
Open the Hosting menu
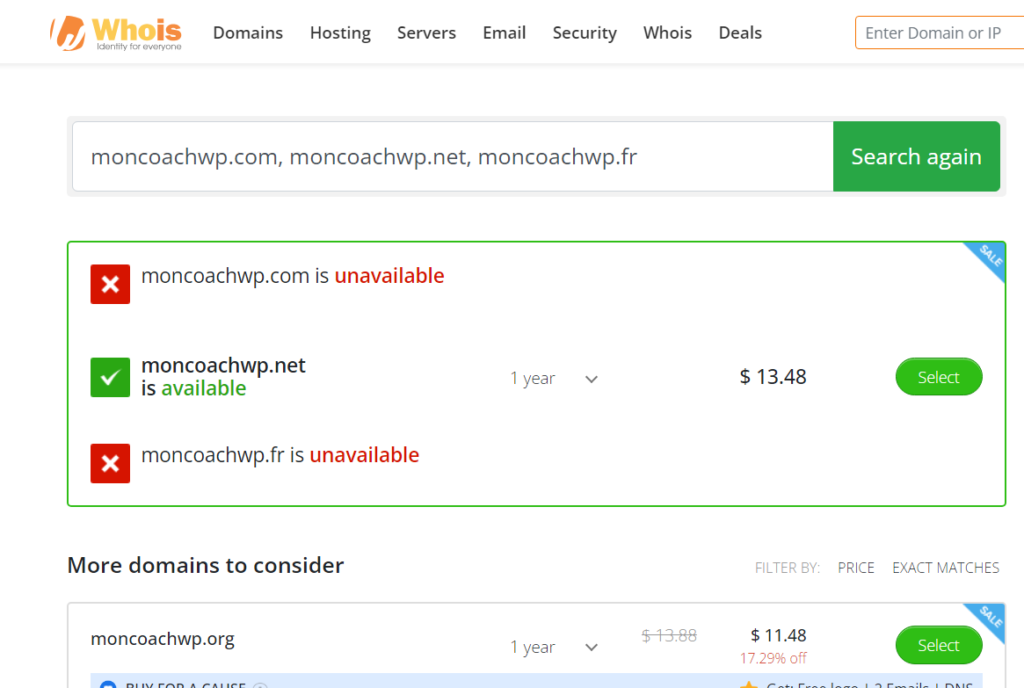click(x=340, y=33)
